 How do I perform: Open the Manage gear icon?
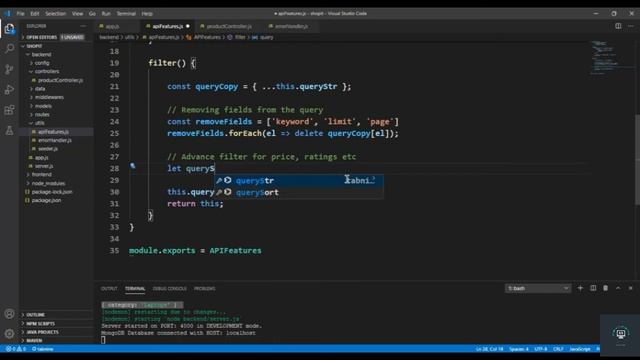[x=9, y=334]
